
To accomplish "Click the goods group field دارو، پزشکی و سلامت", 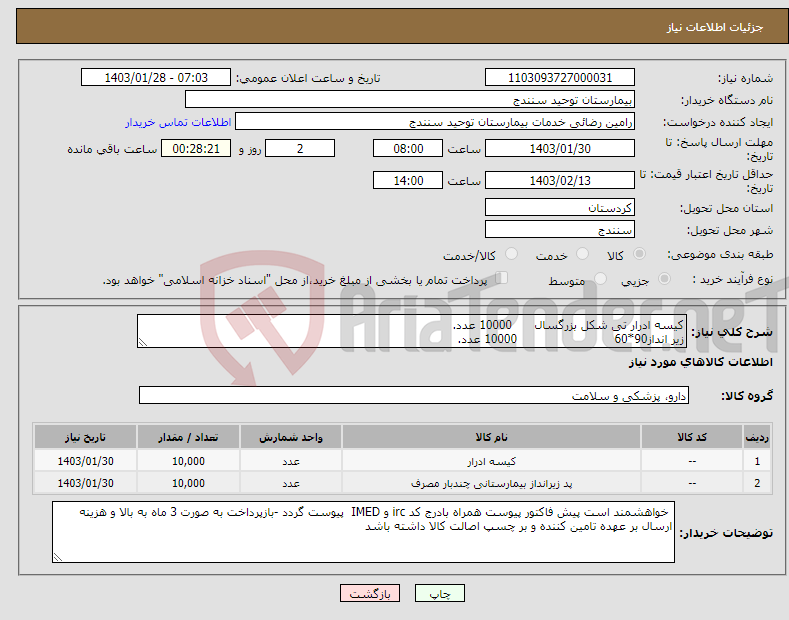I will tap(414, 396).
